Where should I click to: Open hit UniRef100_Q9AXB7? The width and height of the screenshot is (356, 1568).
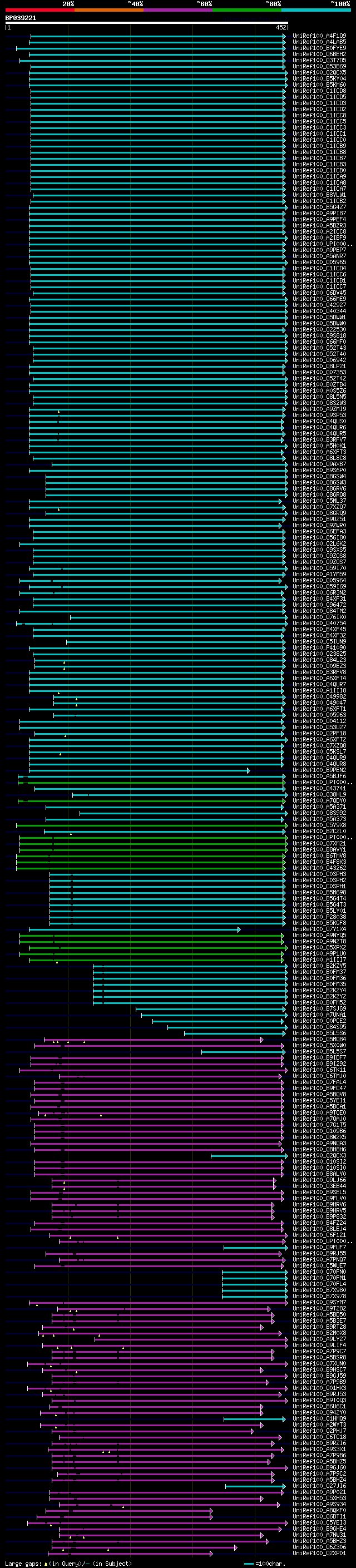pos(319,464)
